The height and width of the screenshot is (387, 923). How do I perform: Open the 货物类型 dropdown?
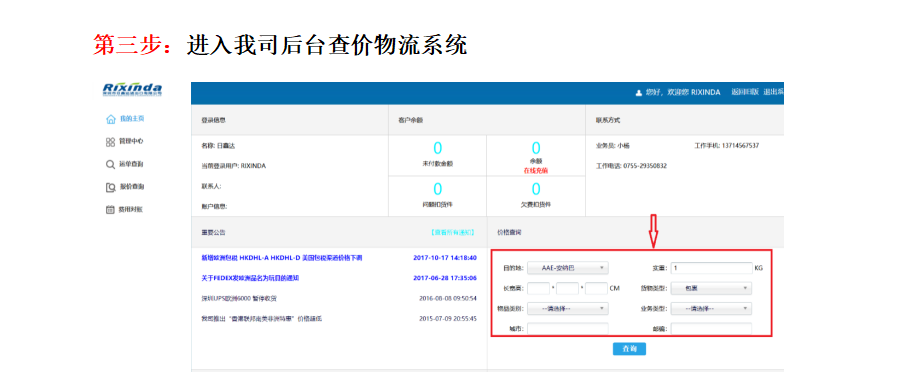coord(711,289)
